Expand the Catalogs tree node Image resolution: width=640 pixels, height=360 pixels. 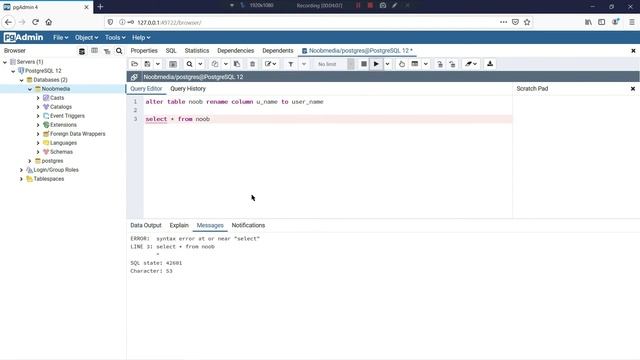38,107
